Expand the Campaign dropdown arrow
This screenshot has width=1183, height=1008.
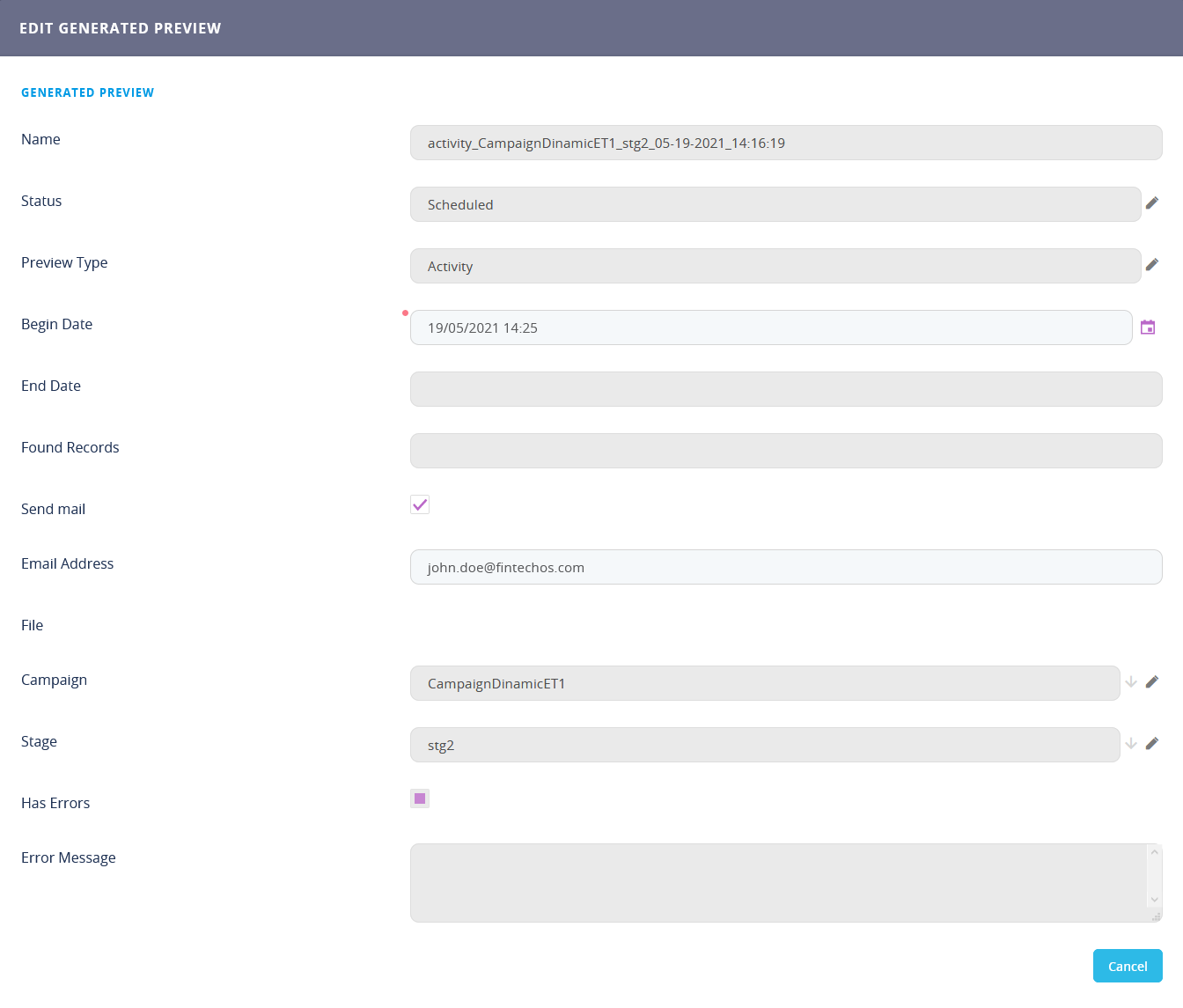1131,682
